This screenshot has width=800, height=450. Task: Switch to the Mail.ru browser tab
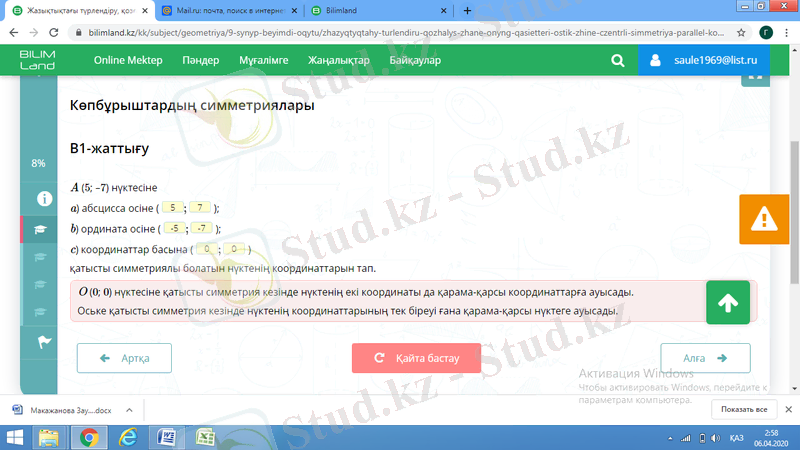click(x=230, y=10)
